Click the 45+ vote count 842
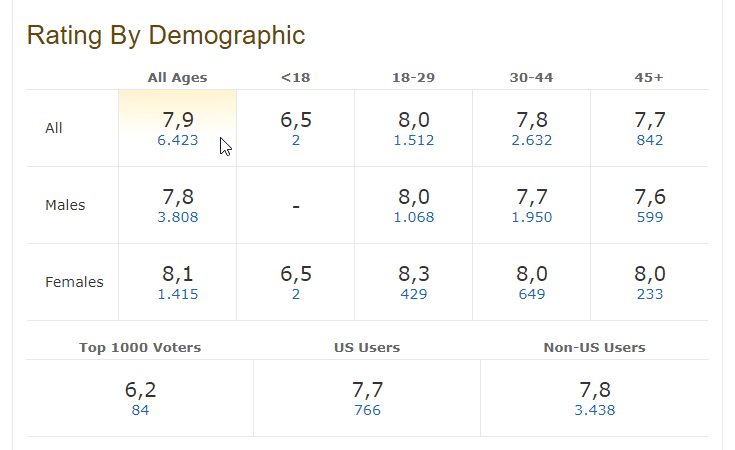This screenshot has width=735, height=450. [650, 141]
